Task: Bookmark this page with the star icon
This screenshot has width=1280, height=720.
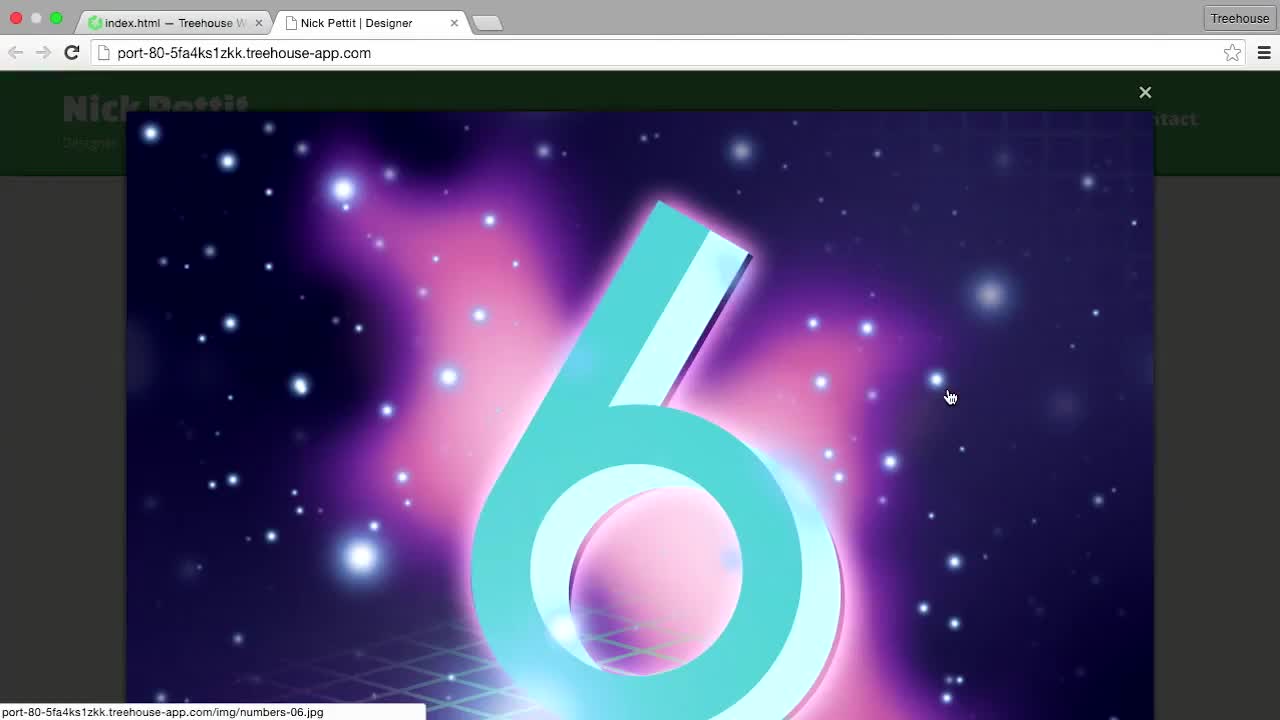Action: (1232, 53)
